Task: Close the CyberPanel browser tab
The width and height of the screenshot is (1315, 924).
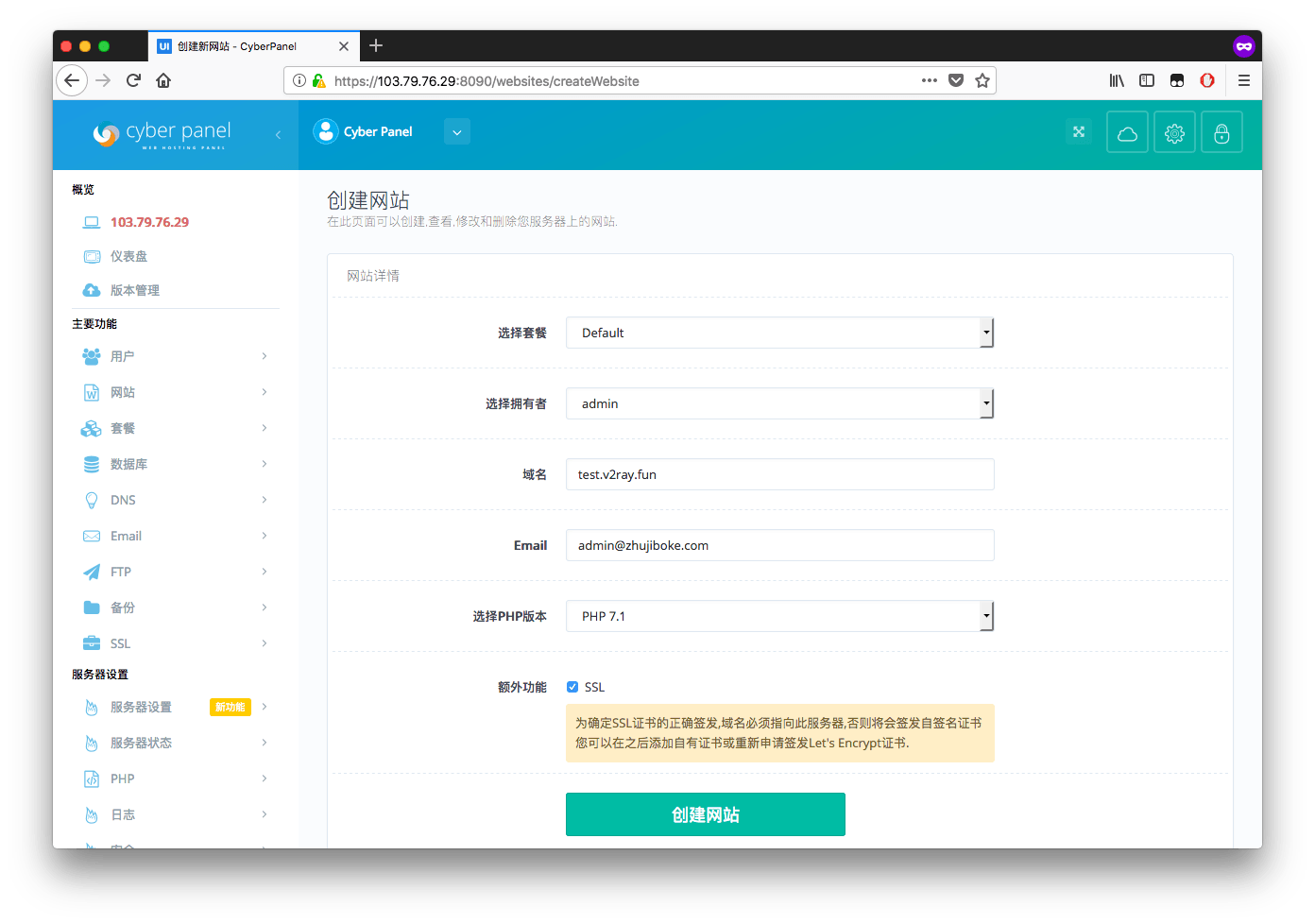Action: click(344, 45)
